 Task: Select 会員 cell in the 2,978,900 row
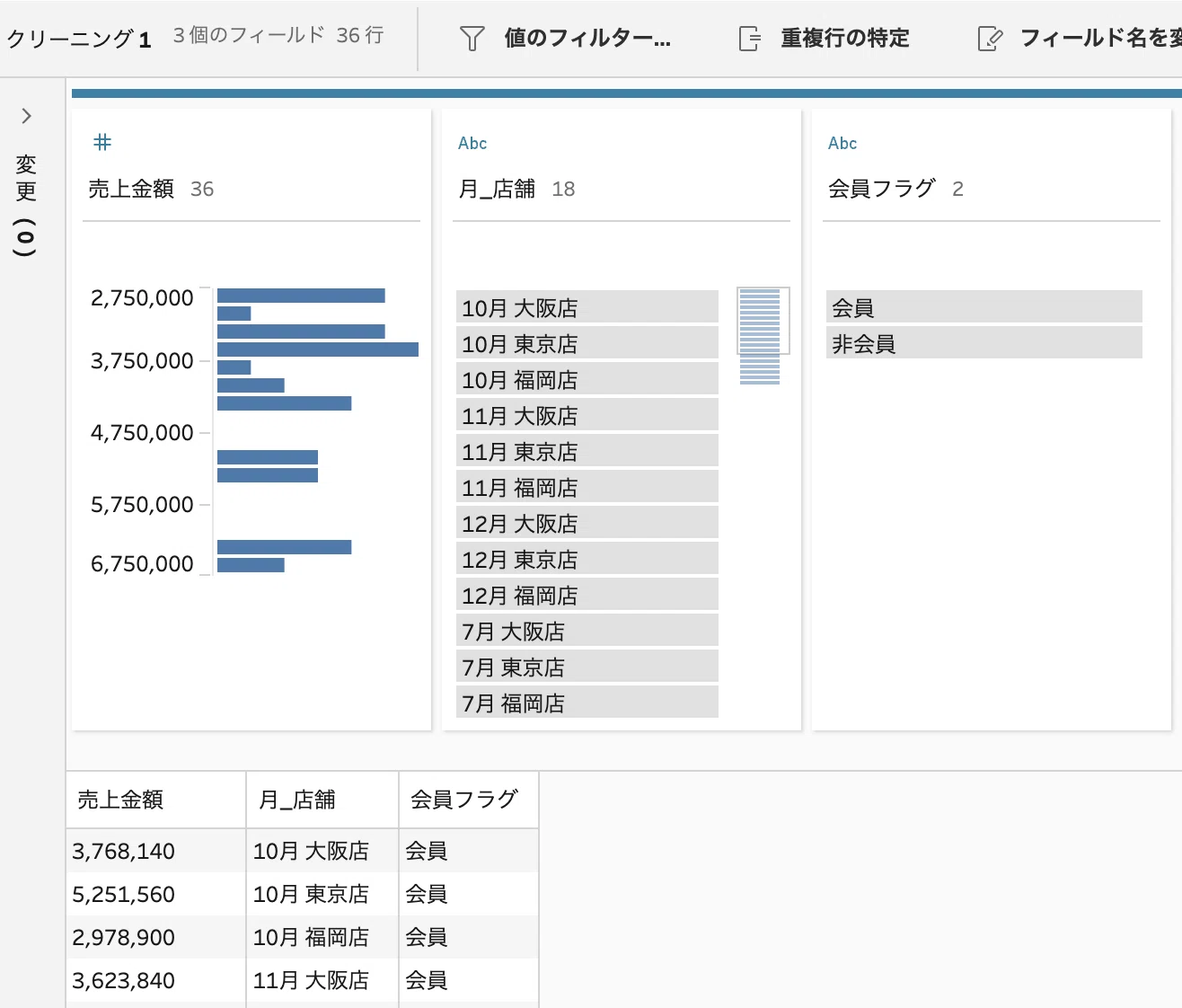click(x=469, y=937)
